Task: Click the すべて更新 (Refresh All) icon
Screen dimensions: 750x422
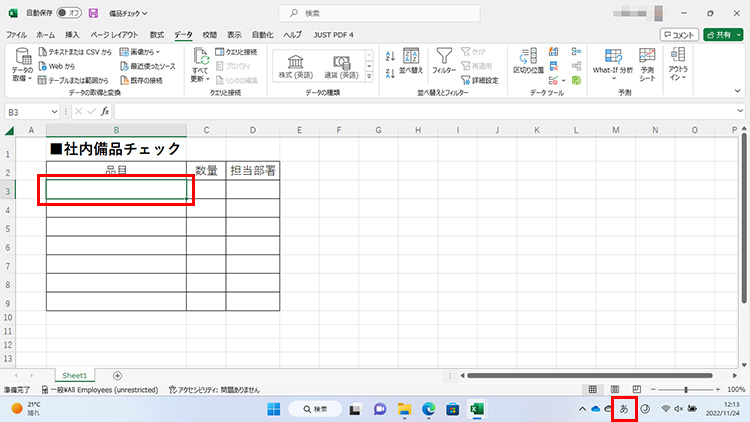Action: coord(200,65)
